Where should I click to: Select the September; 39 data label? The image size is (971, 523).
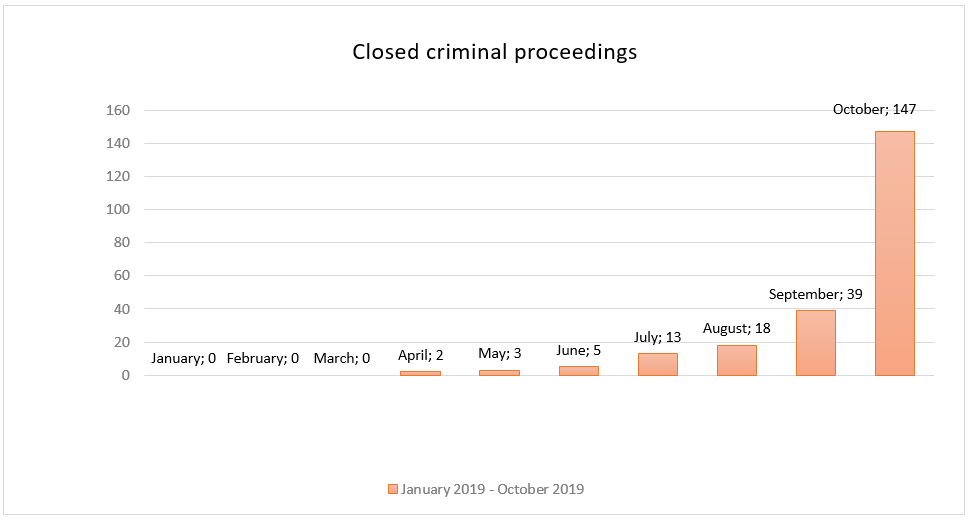click(x=816, y=294)
